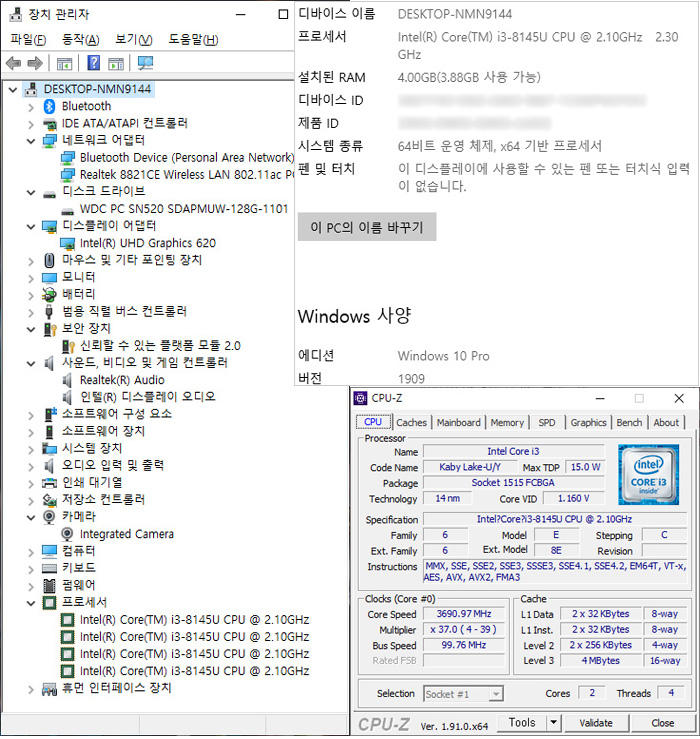Click the Back arrow in Device Manager toolbar
Viewport: 700px width, 739px height.
(13, 63)
